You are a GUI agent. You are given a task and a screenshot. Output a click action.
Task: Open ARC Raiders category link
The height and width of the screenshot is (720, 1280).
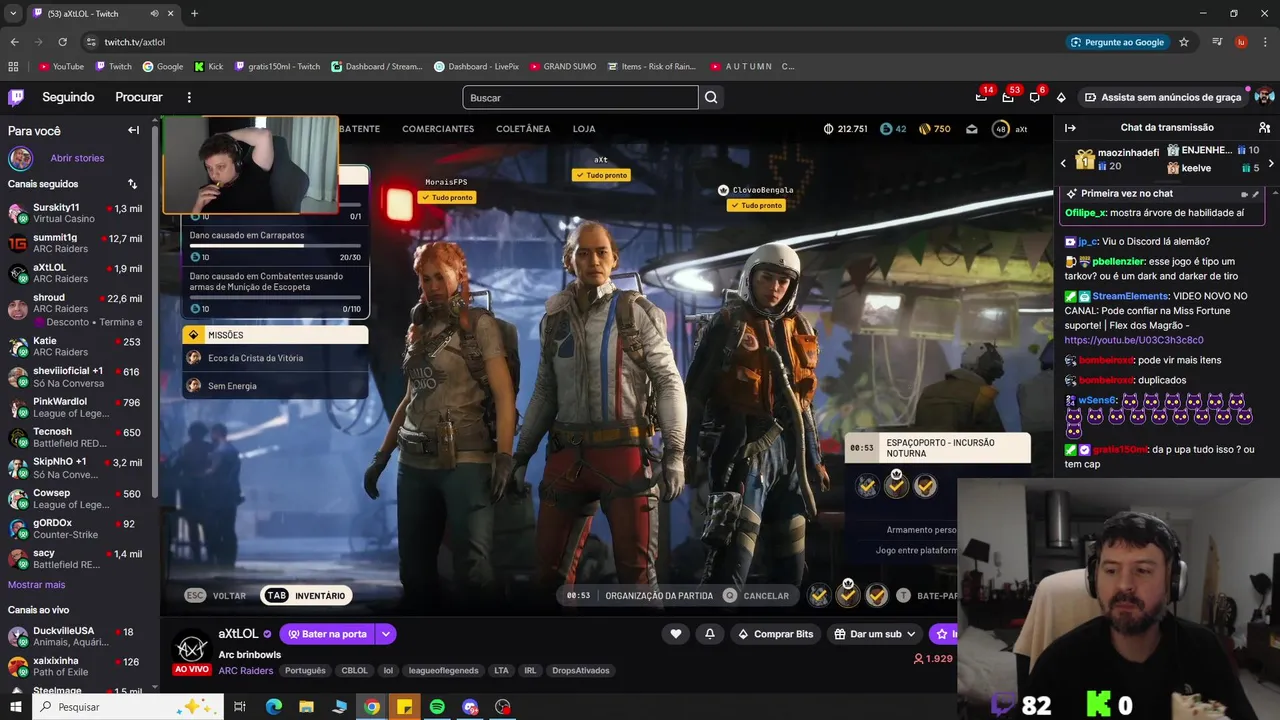(x=246, y=671)
